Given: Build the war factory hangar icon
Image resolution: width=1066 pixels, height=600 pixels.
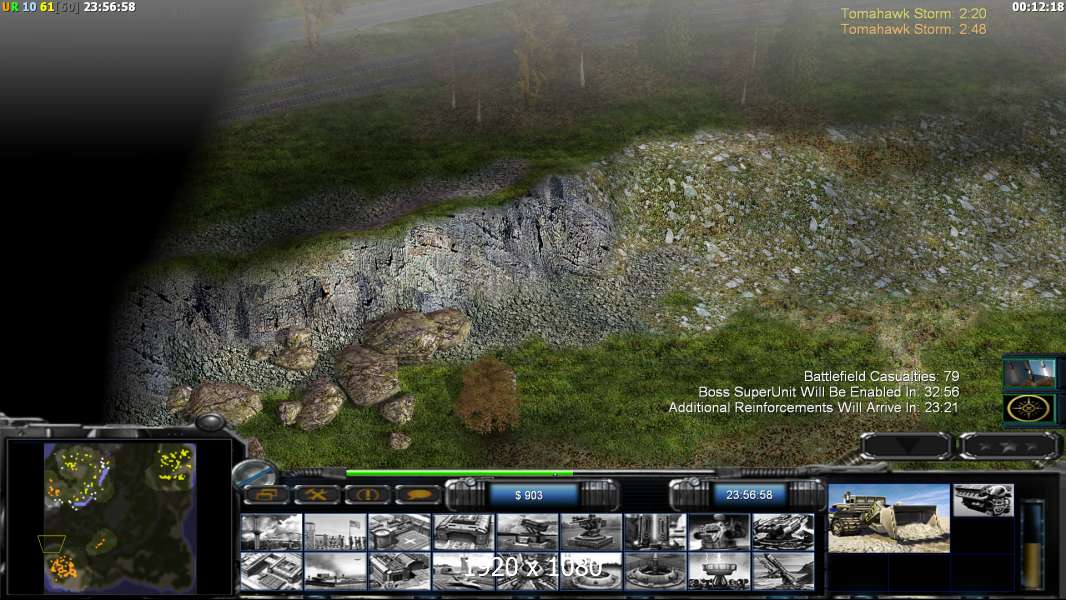Looking at the screenshot, I should (463, 532).
